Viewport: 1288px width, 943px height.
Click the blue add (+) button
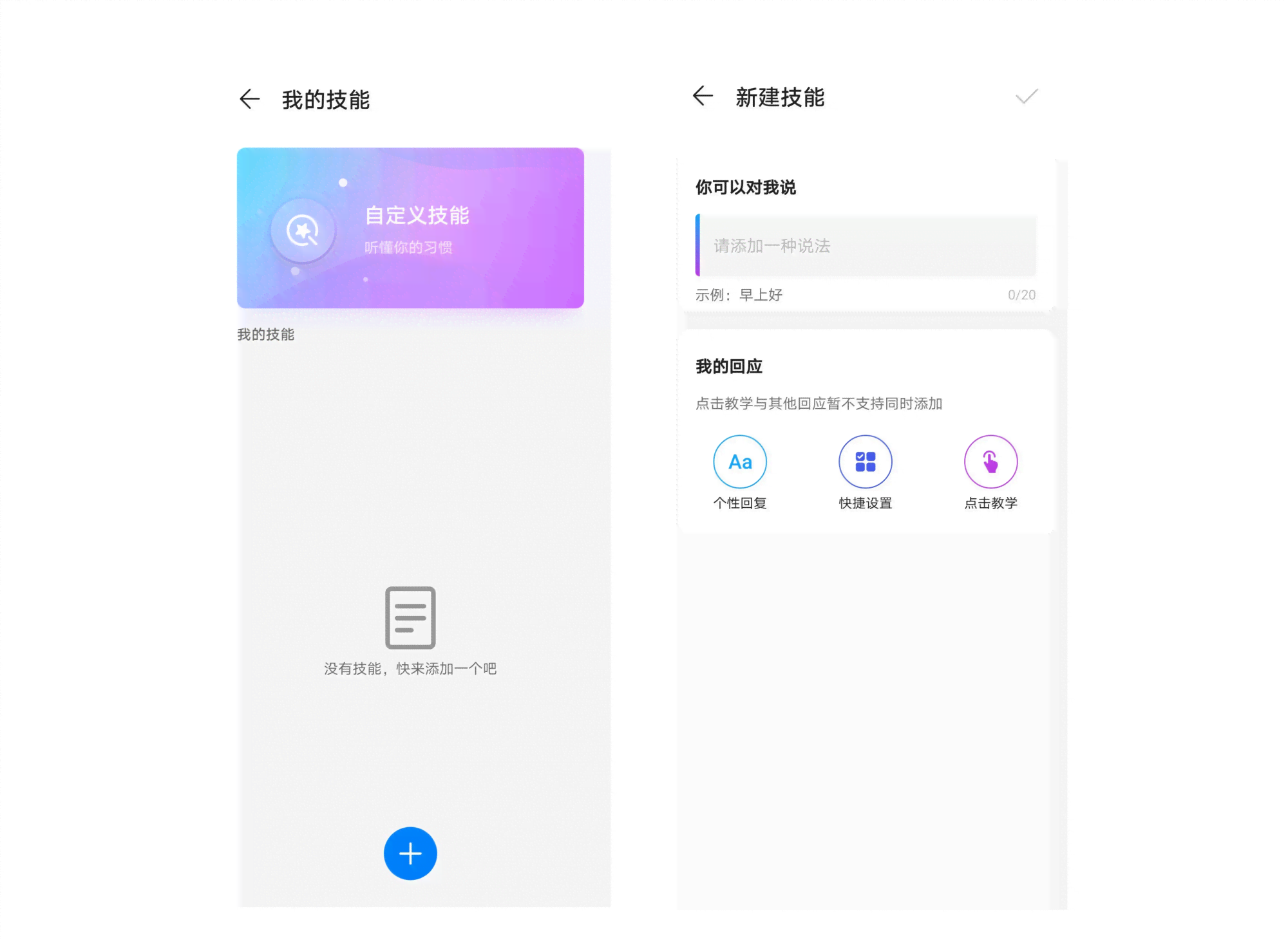coord(410,852)
